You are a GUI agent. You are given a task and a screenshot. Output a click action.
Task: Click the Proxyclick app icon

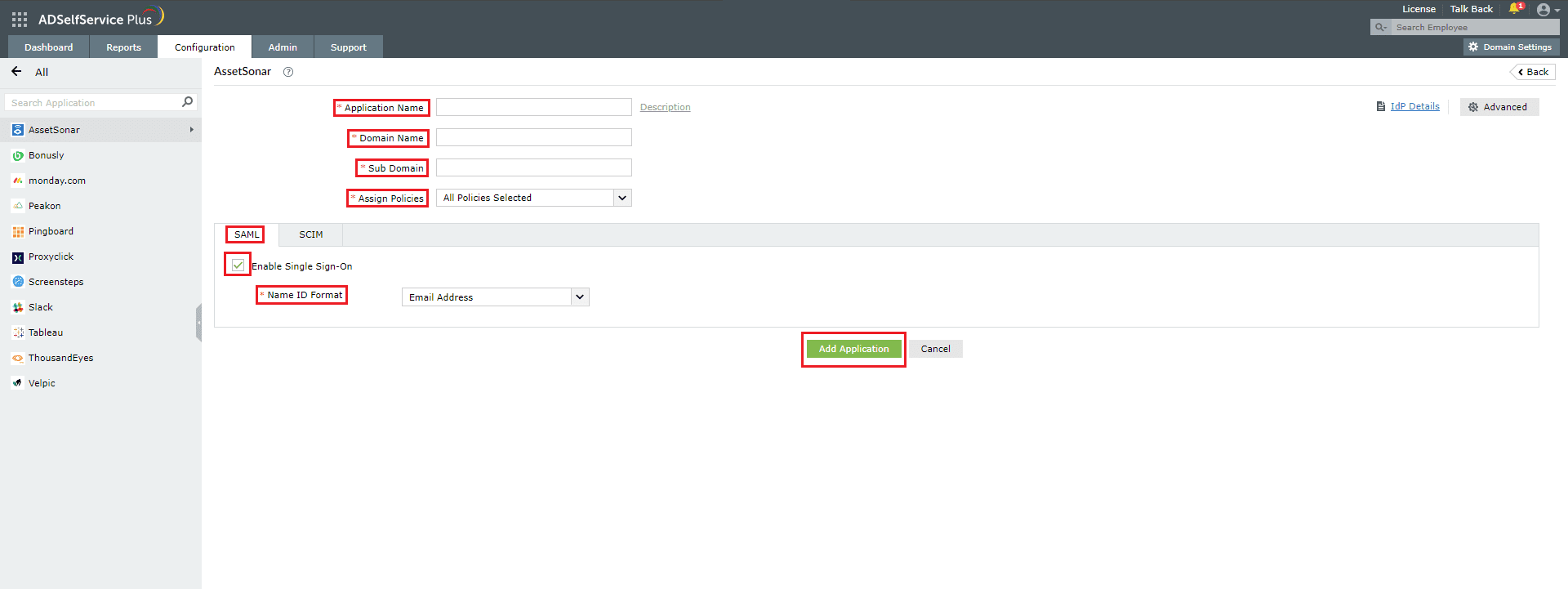coord(18,257)
